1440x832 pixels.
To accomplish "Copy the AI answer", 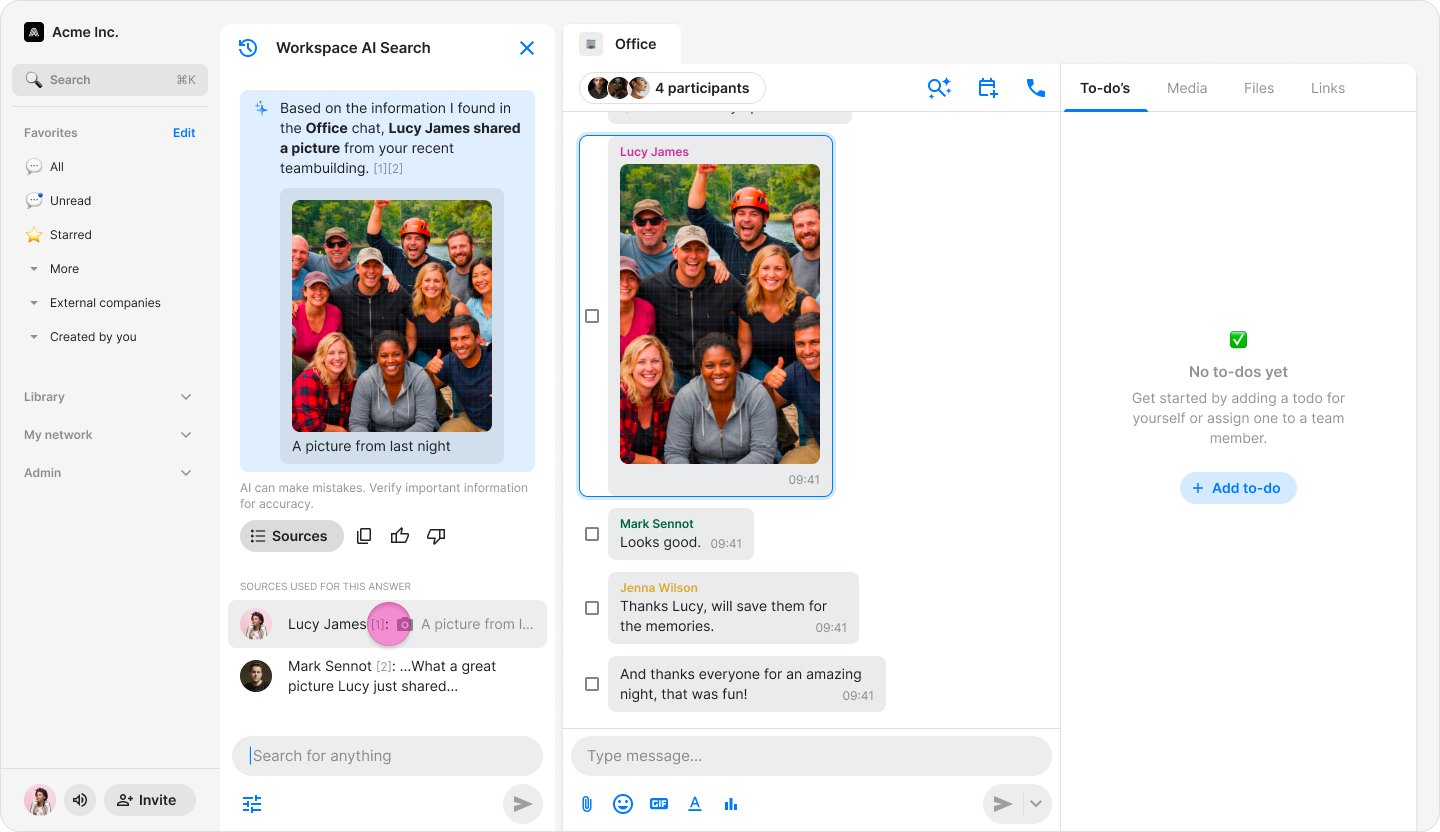I will coord(364,536).
